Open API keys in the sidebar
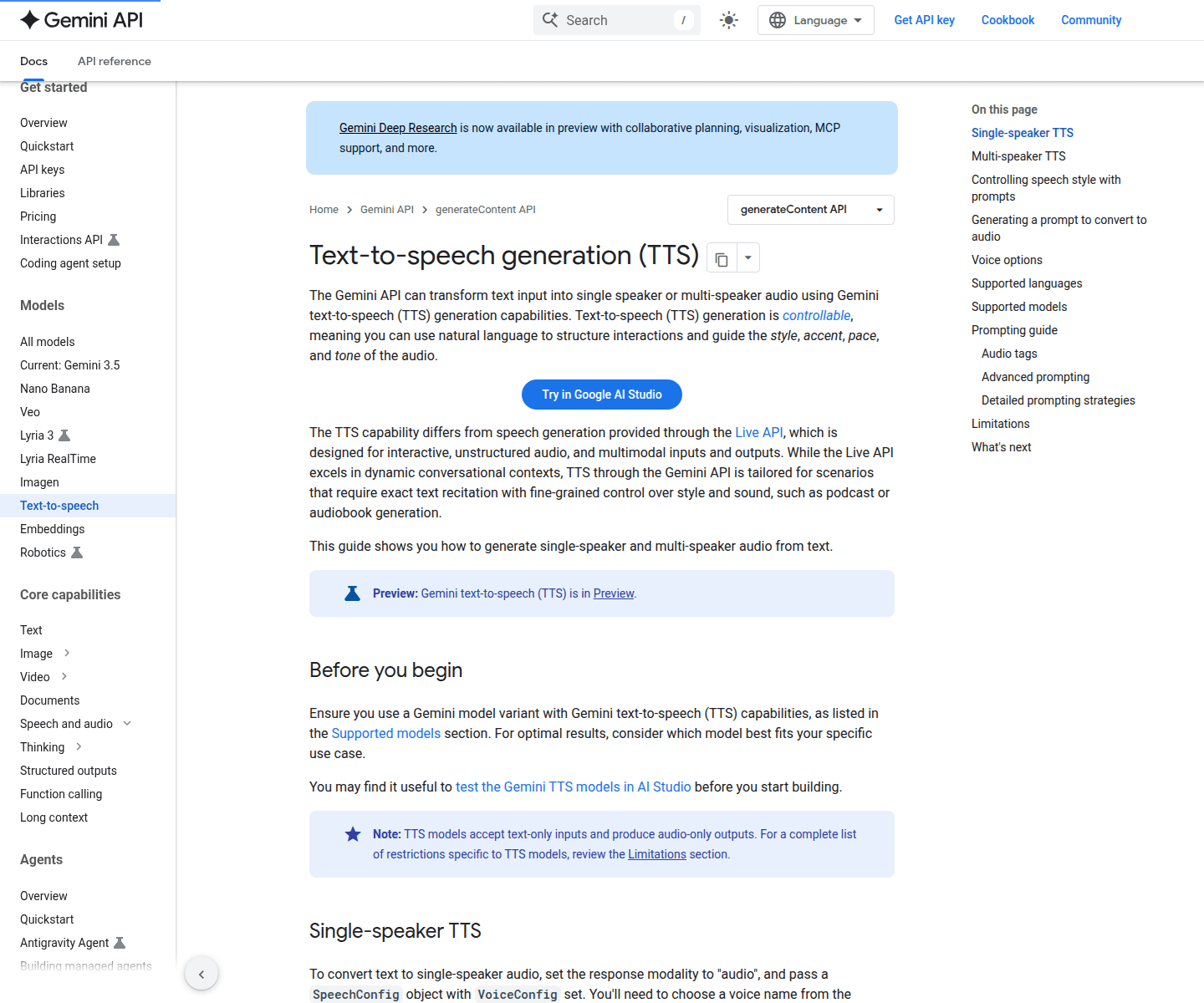The width and height of the screenshot is (1204, 1003). (x=42, y=170)
